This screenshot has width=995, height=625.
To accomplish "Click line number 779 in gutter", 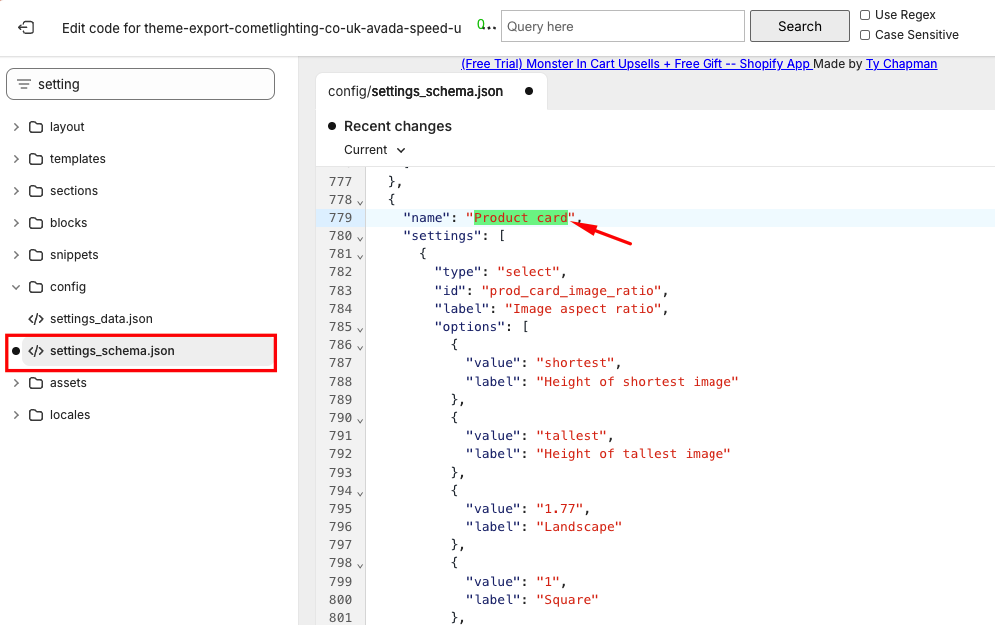I will tap(340, 218).
